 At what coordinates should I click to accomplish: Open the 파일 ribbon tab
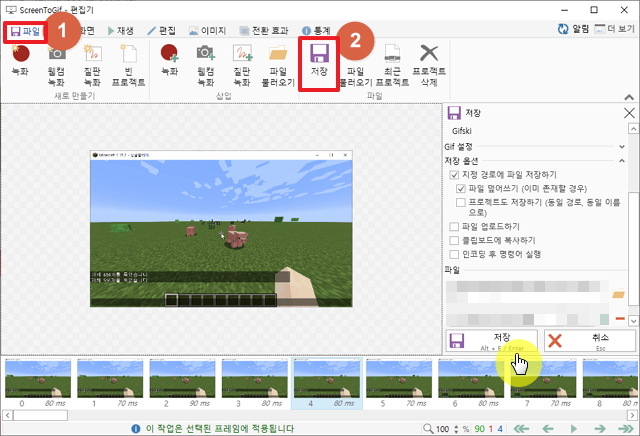click(25, 31)
